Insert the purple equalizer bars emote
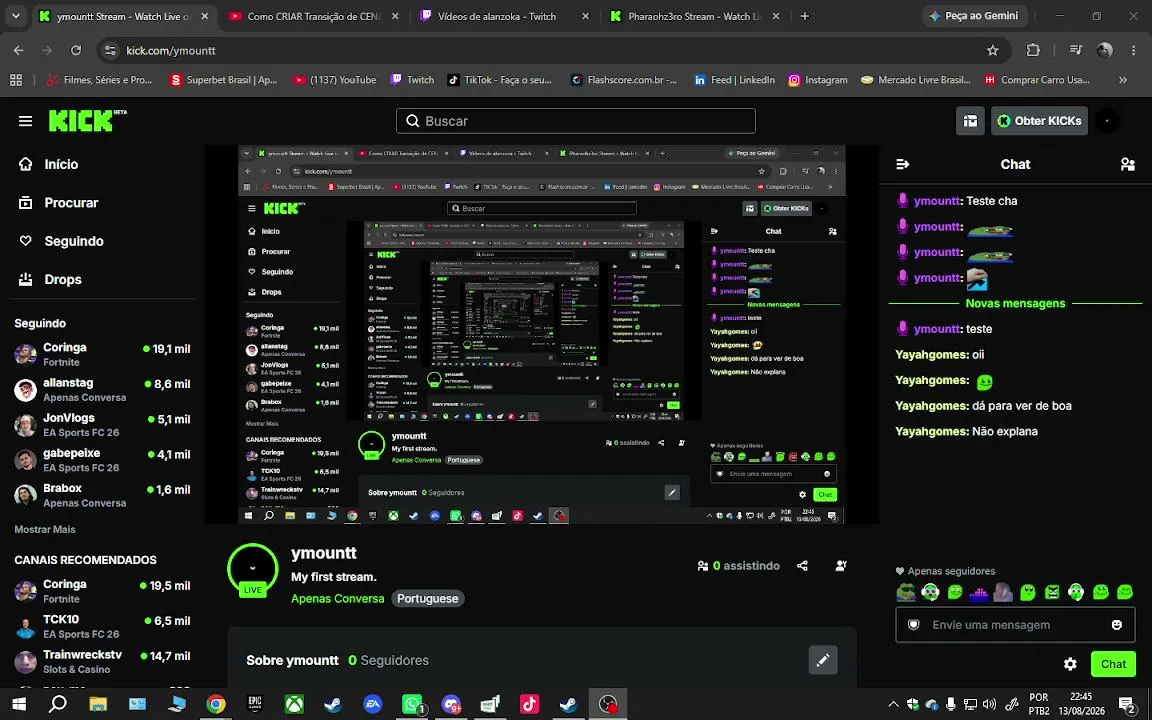This screenshot has height=720, width=1152. click(x=979, y=592)
